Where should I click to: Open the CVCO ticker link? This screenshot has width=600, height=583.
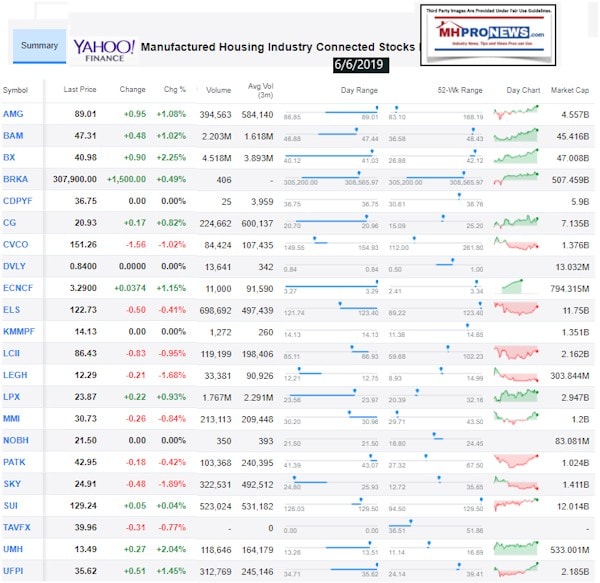tap(16, 244)
